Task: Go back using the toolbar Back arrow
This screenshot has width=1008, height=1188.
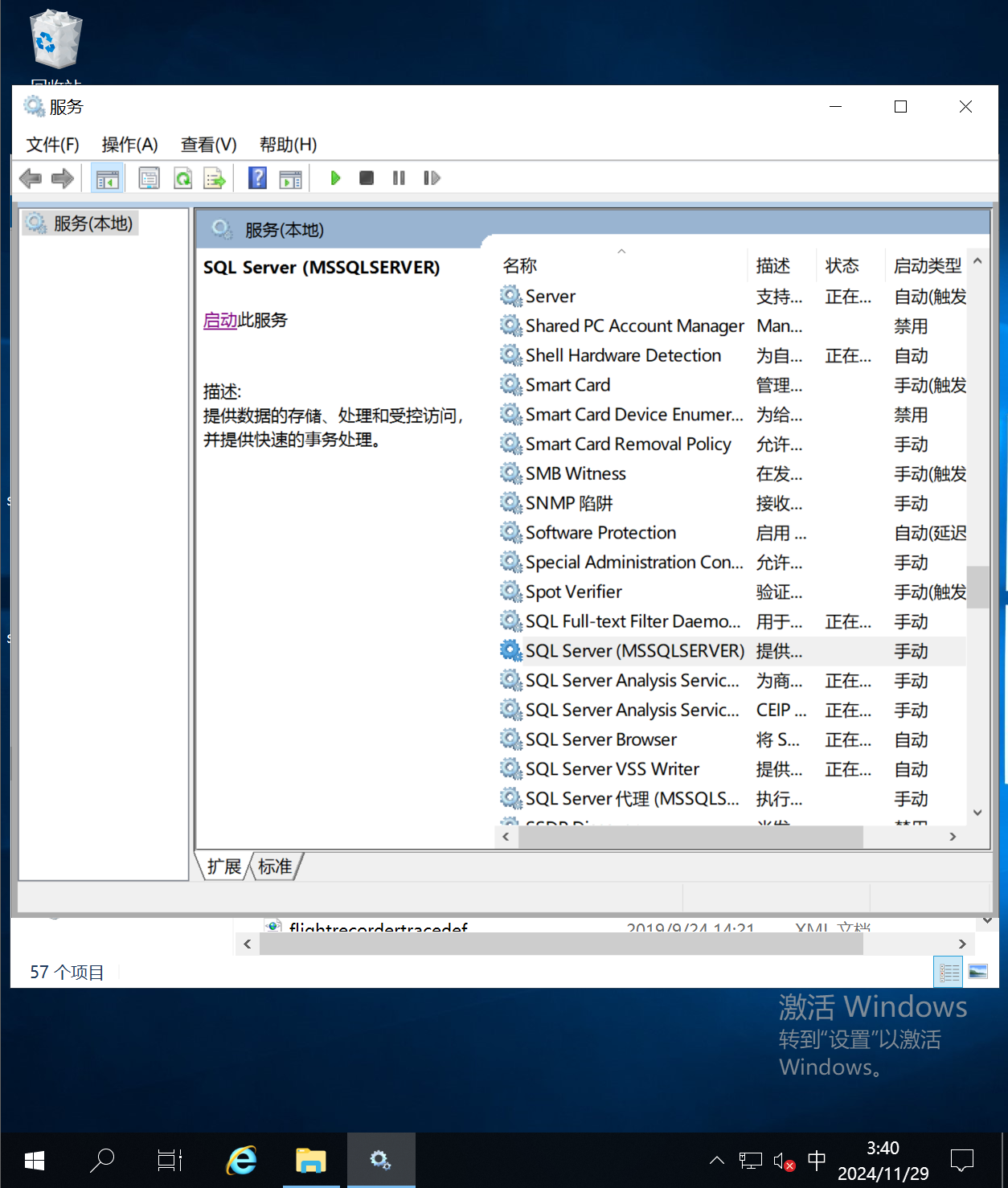Action: (x=31, y=178)
